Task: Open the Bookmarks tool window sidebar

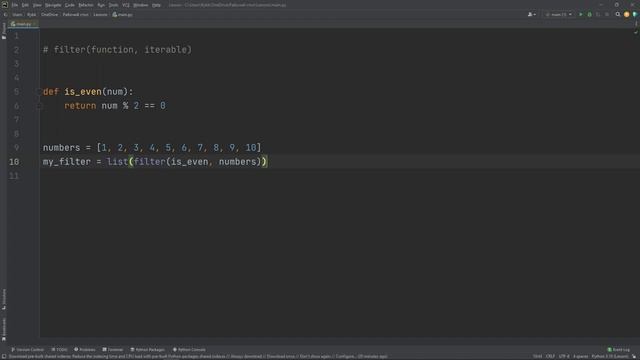Action: [4, 329]
